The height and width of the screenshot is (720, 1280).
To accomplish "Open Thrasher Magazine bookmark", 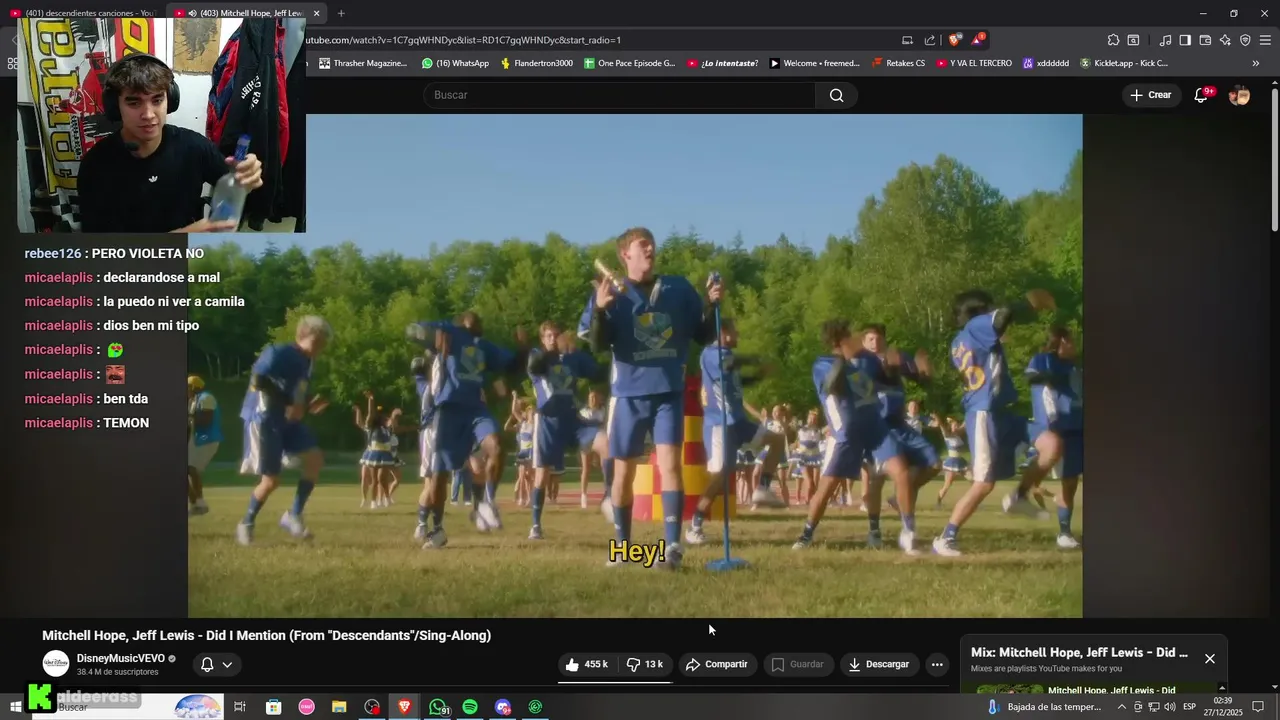I will coord(363,63).
